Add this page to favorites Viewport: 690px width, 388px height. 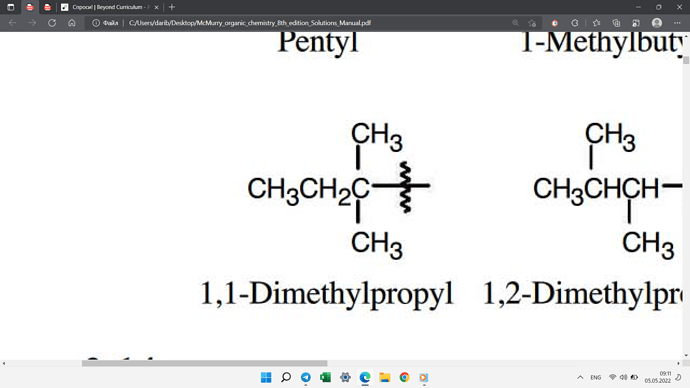point(532,23)
